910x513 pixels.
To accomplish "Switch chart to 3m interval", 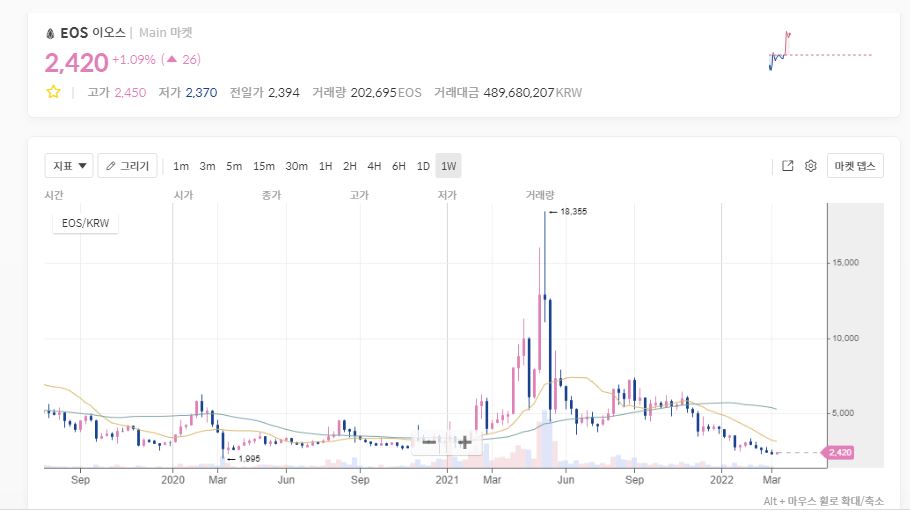I will [207, 166].
